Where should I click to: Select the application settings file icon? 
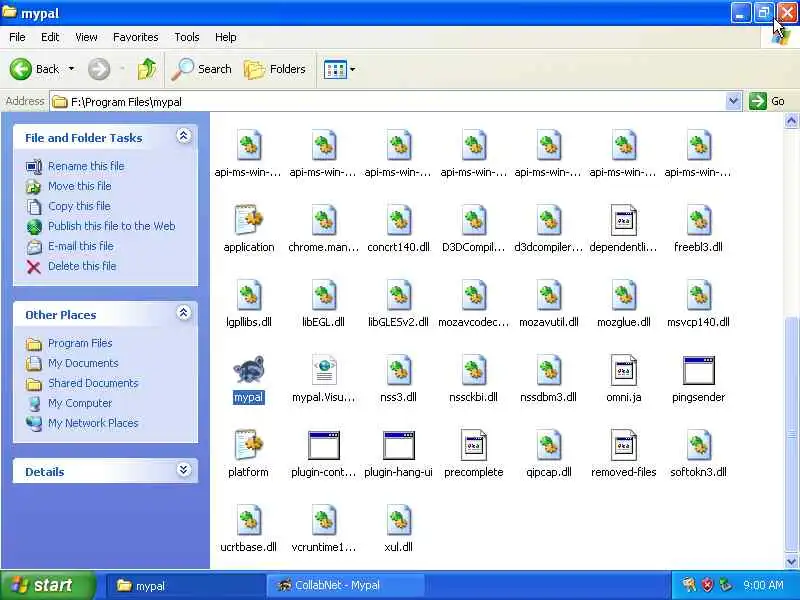pos(248,220)
